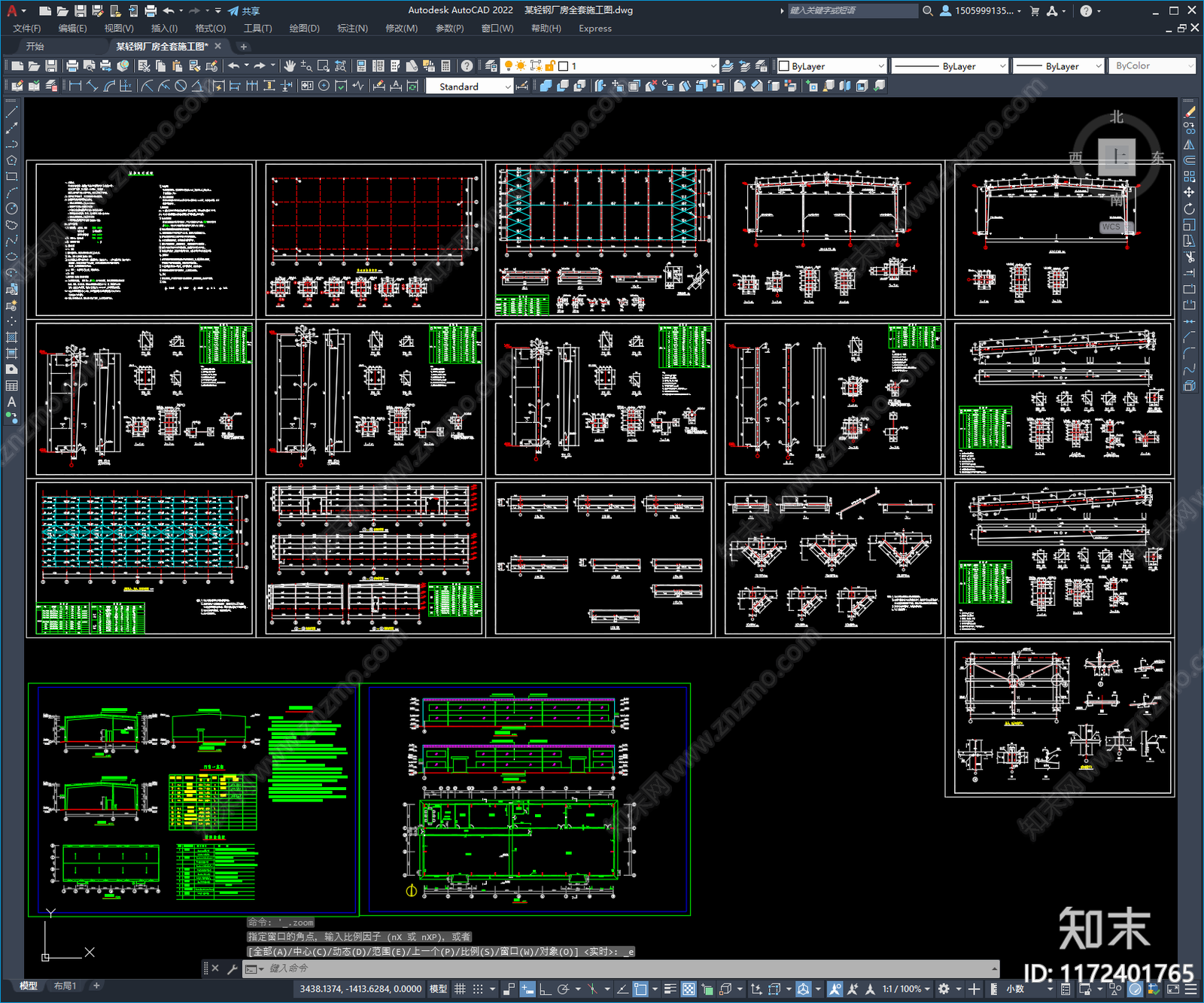
Task: Open the 标注(N) menu
Action: [x=352, y=29]
